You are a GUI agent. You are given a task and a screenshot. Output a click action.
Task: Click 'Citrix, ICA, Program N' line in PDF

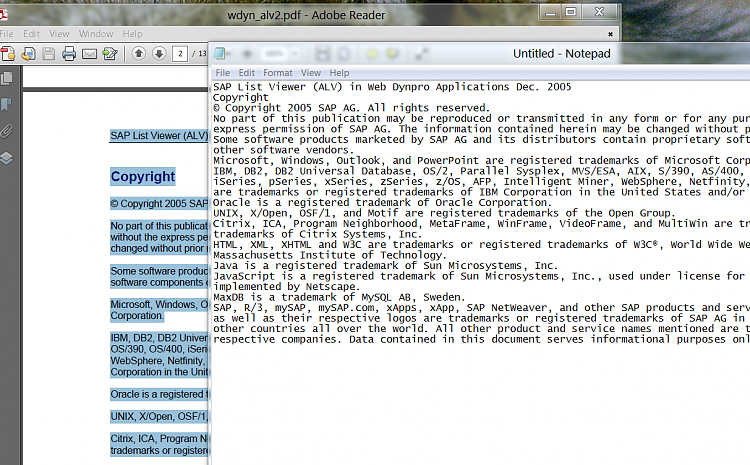(x=159, y=439)
